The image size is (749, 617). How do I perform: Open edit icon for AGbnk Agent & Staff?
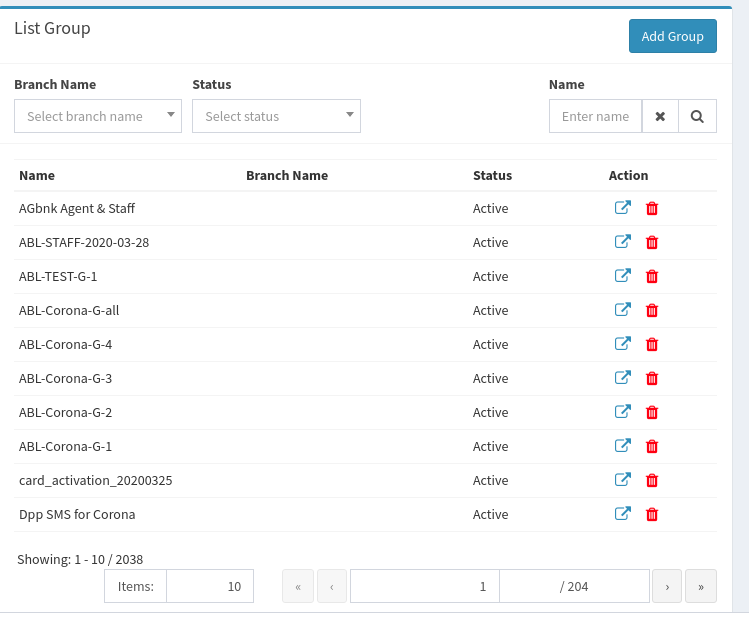[x=622, y=208]
